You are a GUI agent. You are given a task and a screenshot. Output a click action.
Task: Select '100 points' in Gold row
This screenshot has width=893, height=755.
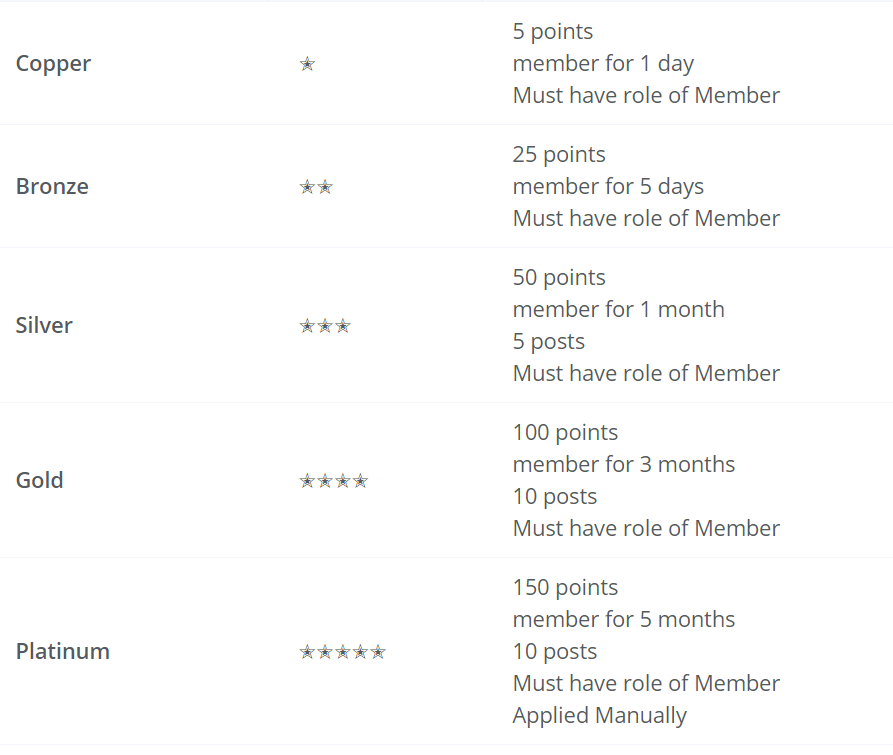565,433
